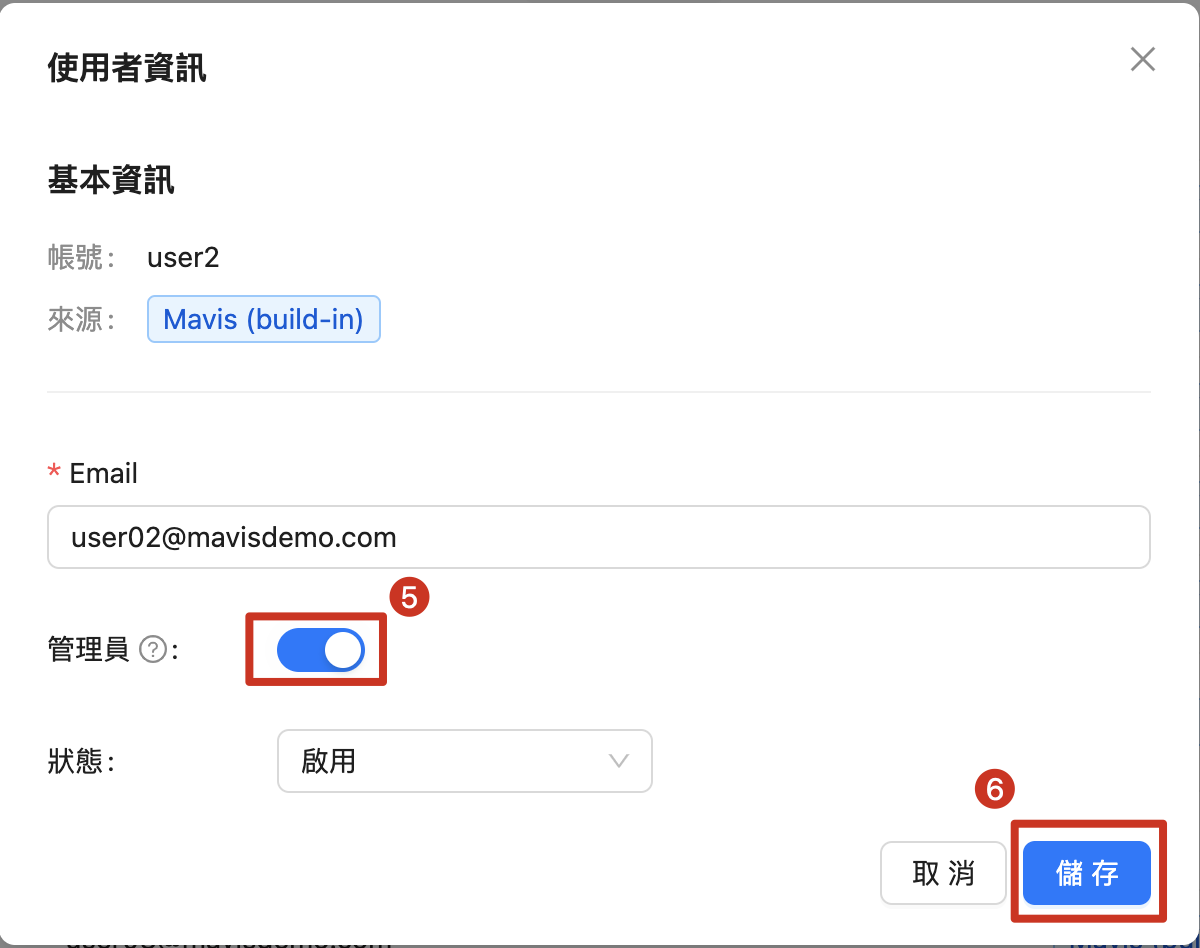Viewport: 1200px width, 948px height.
Task: Click the 帳號 label text
Action: point(76,258)
